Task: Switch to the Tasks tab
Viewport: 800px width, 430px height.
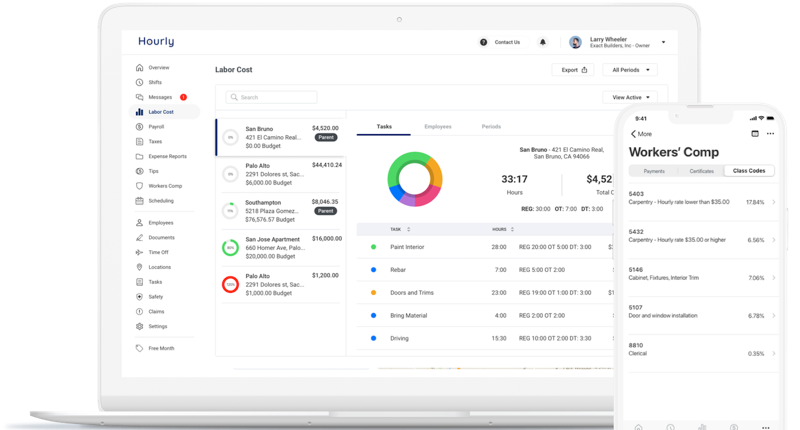Action: click(384, 127)
